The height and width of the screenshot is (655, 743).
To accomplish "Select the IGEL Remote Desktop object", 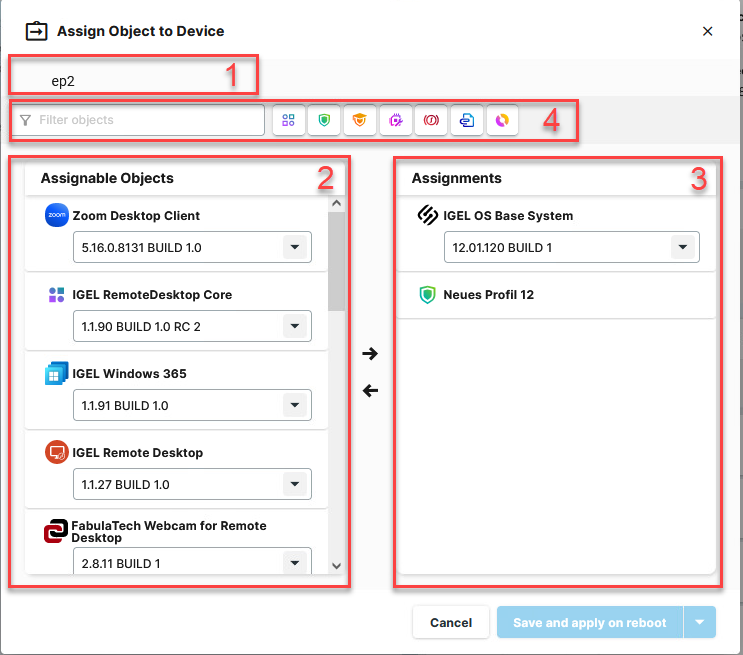I will point(137,453).
